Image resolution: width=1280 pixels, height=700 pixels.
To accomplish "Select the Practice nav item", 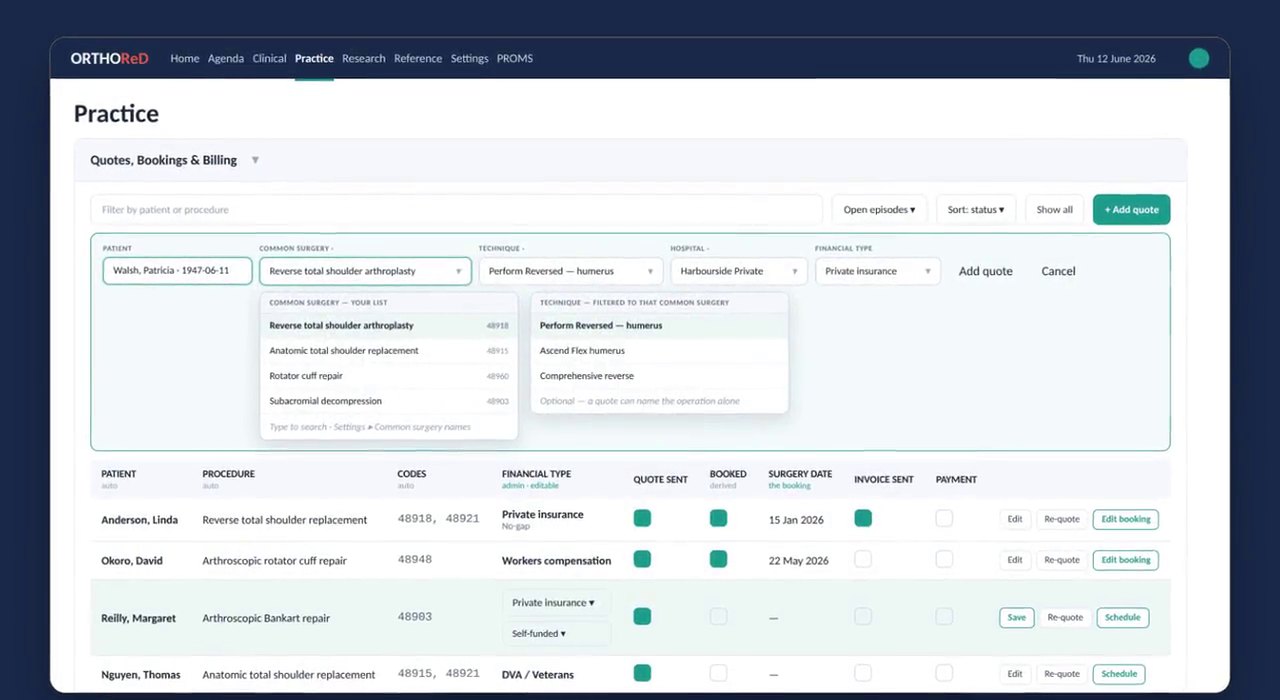I will point(314,58).
